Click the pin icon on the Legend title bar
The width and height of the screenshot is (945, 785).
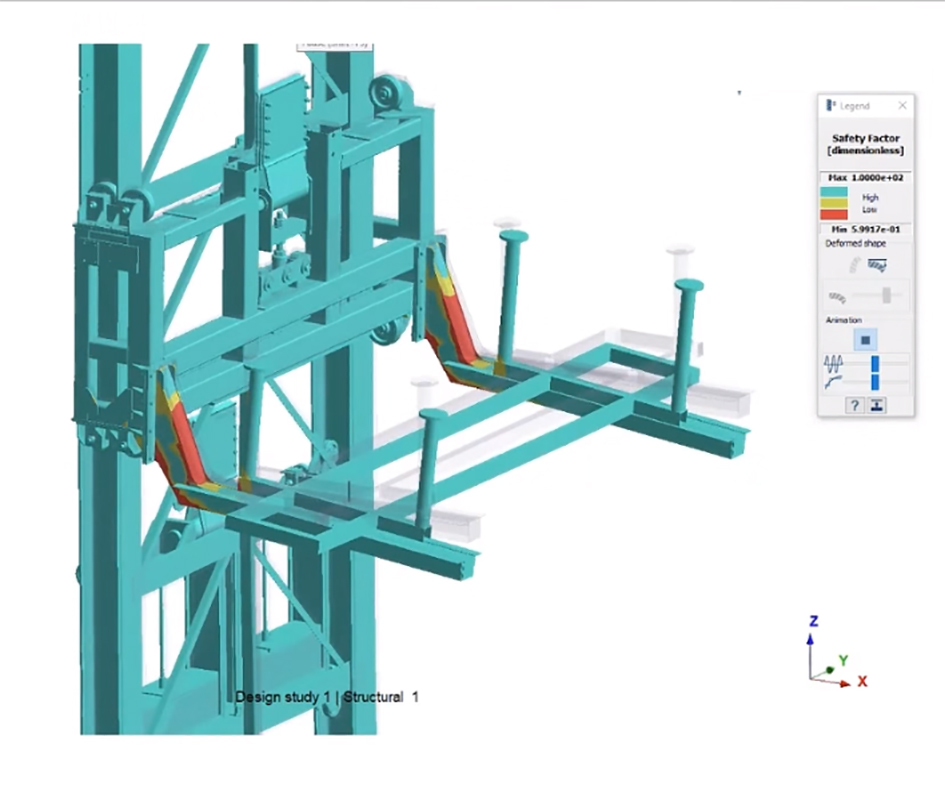[830, 106]
